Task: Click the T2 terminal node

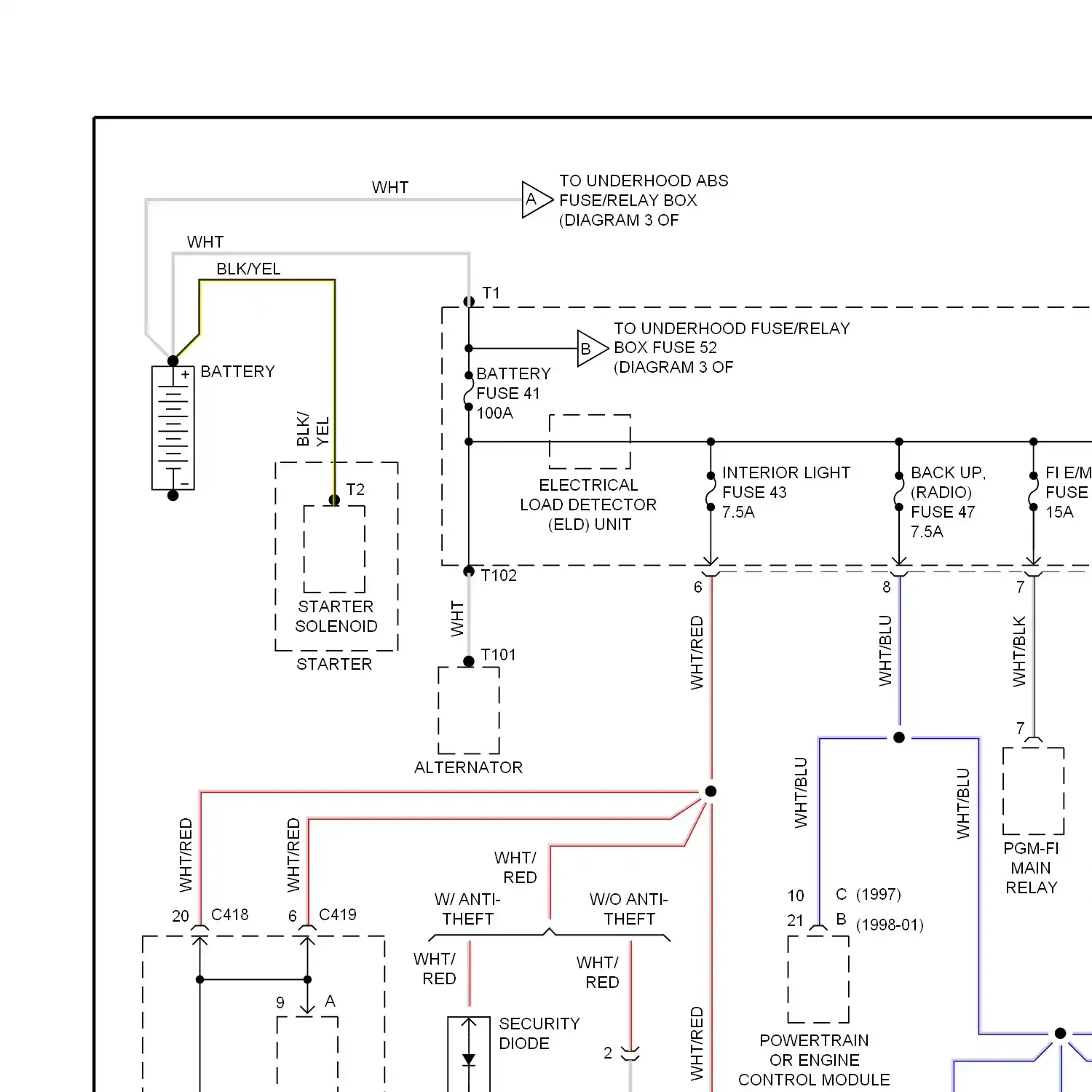Action: [334, 500]
